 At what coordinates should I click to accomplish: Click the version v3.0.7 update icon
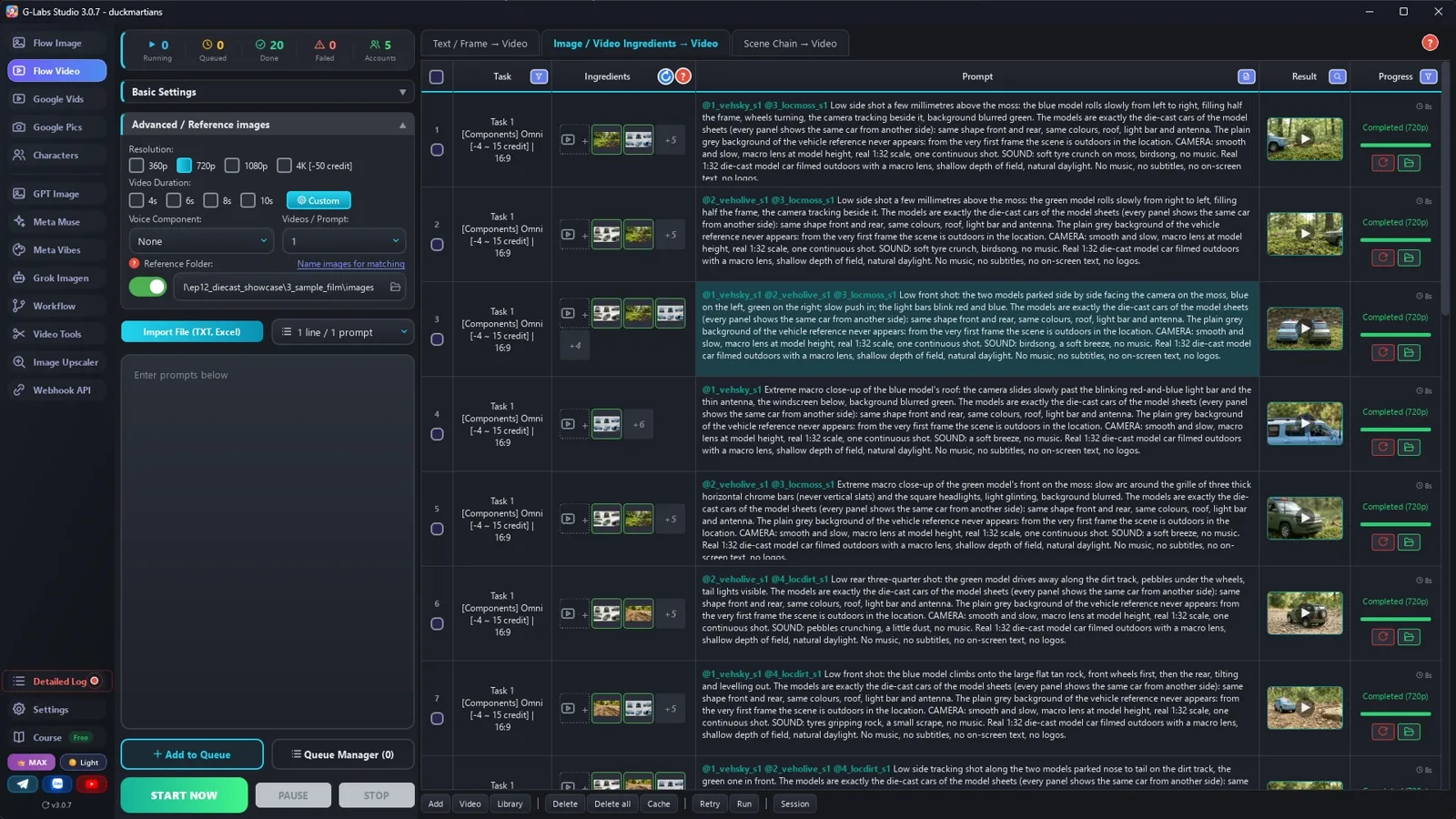pos(45,805)
